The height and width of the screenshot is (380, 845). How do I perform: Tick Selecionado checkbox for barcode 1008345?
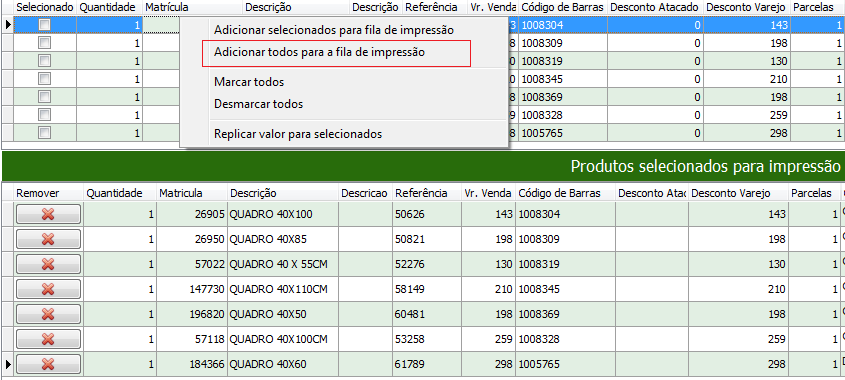pyautogui.click(x=45, y=79)
